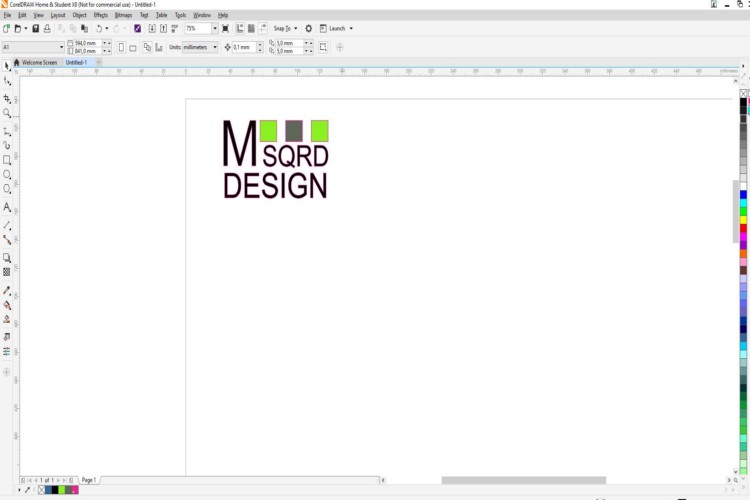Open the File menu
This screenshot has height=500, width=750.
pos(7,15)
